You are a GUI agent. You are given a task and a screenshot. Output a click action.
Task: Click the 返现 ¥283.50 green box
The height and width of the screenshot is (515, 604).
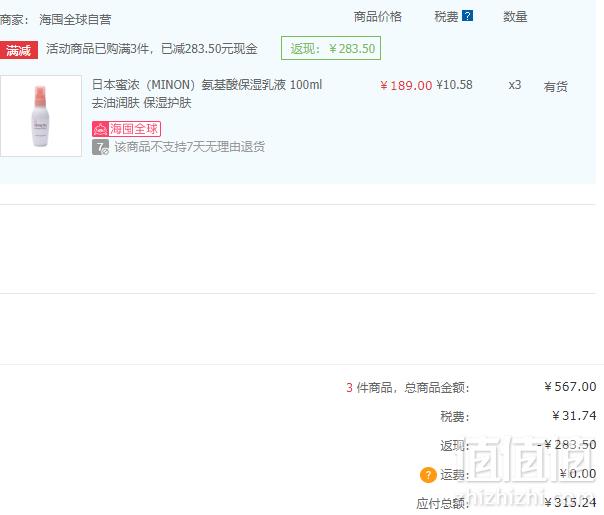[331, 48]
